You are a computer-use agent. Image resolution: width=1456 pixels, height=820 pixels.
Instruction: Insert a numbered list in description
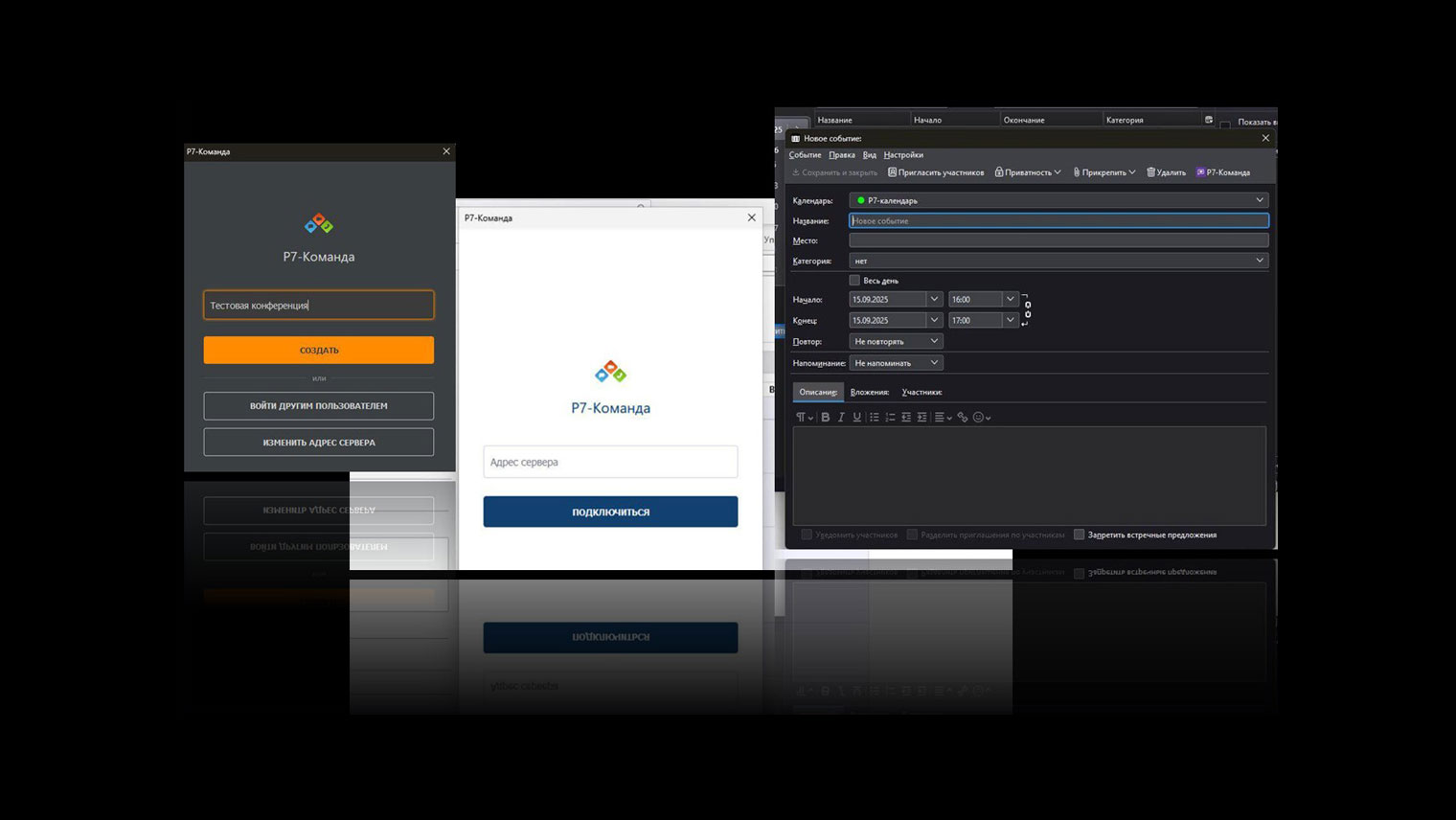[x=890, y=418]
